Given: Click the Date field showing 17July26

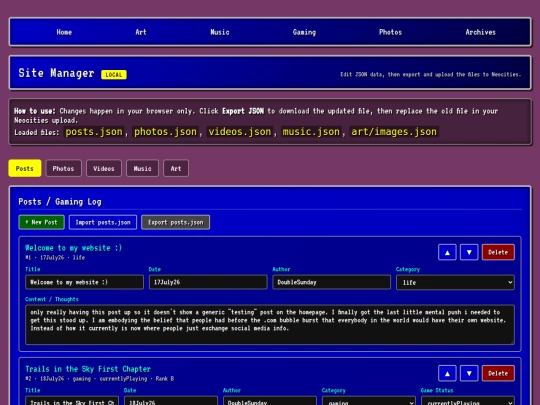Looking at the screenshot, I should pyautogui.click(x=208, y=282).
